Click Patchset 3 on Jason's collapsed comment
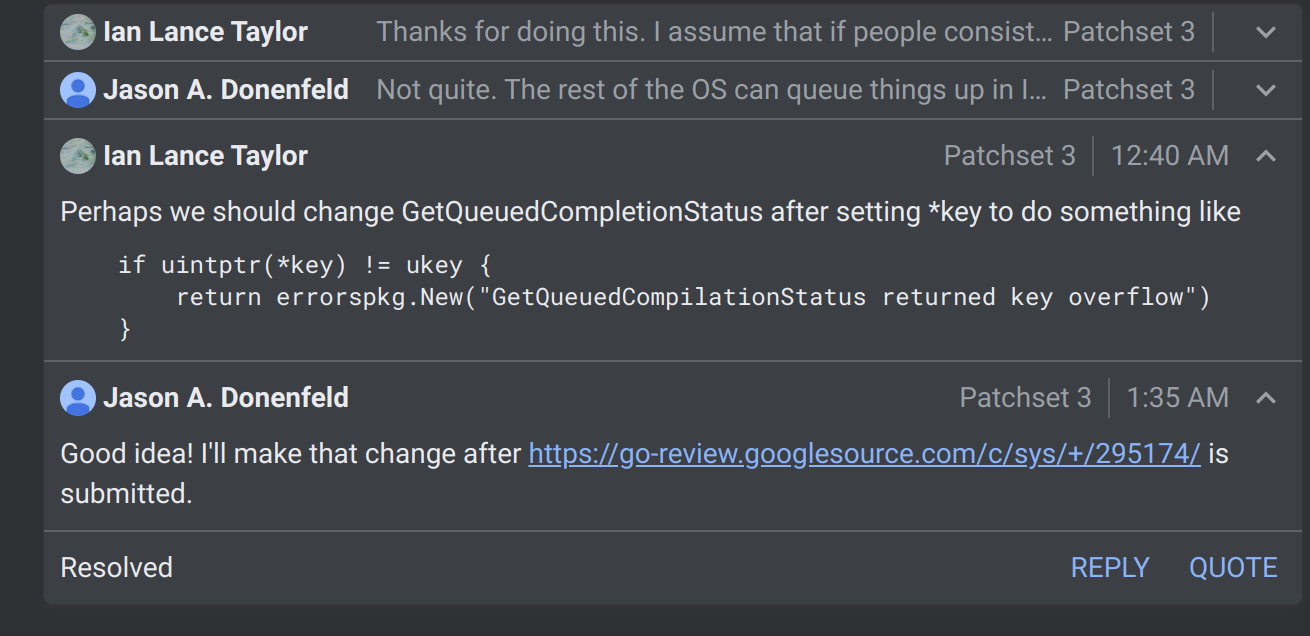This screenshot has height=636, width=1310. [x=1129, y=89]
